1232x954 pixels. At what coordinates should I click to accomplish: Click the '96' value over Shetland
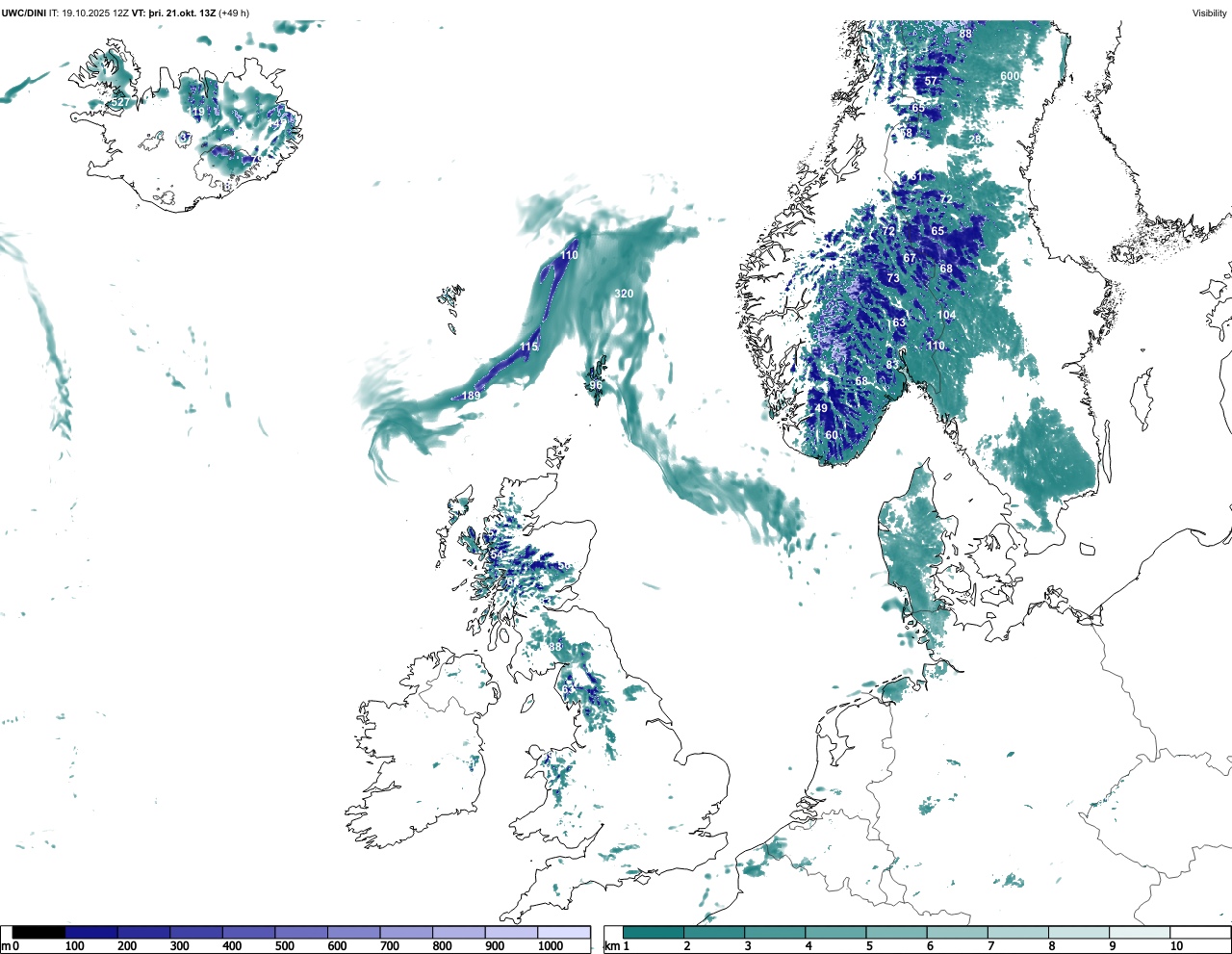pos(596,385)
